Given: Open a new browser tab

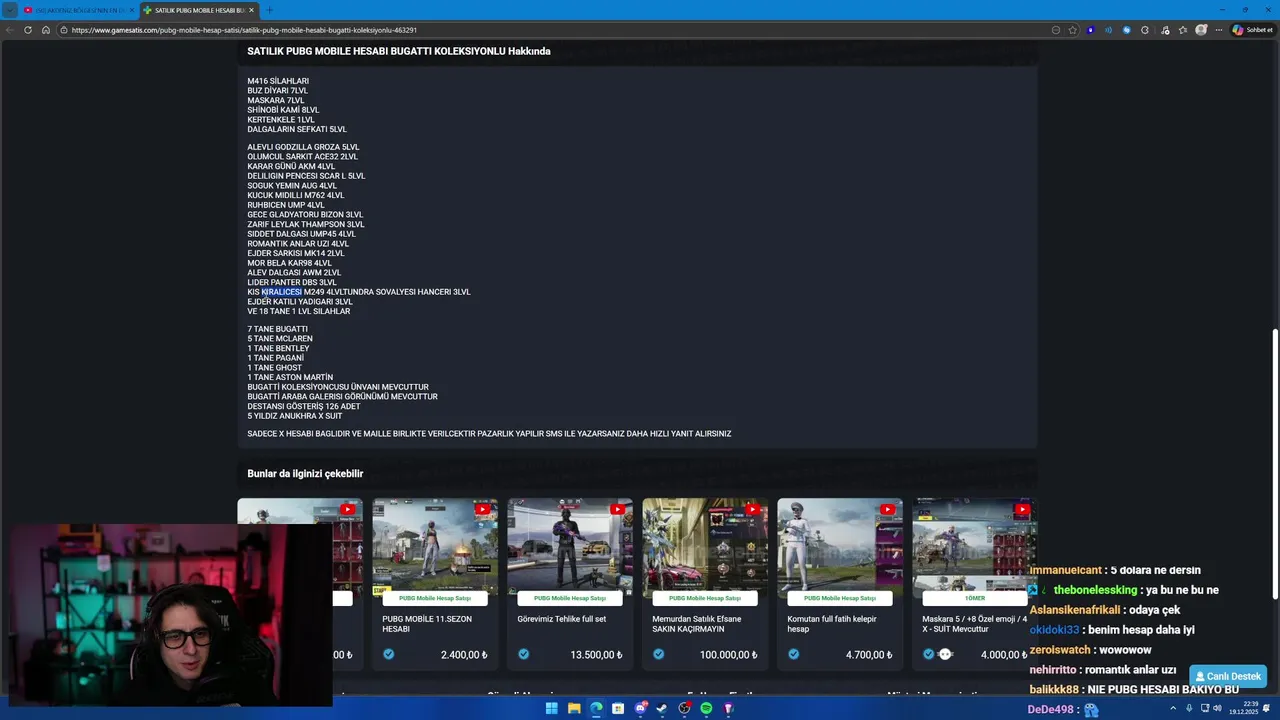Looking at the screenshot, I should tap(269, 10).
